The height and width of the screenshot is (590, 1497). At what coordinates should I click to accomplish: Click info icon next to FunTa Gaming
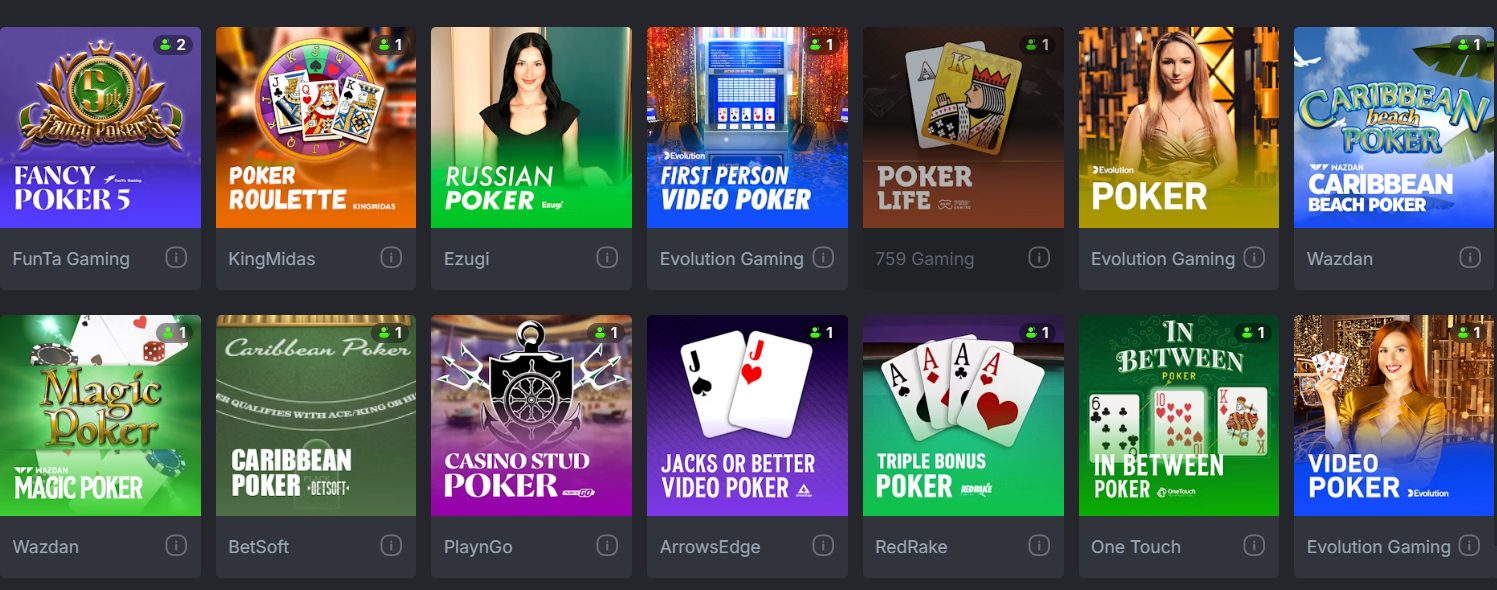click(x=175, y=258)
